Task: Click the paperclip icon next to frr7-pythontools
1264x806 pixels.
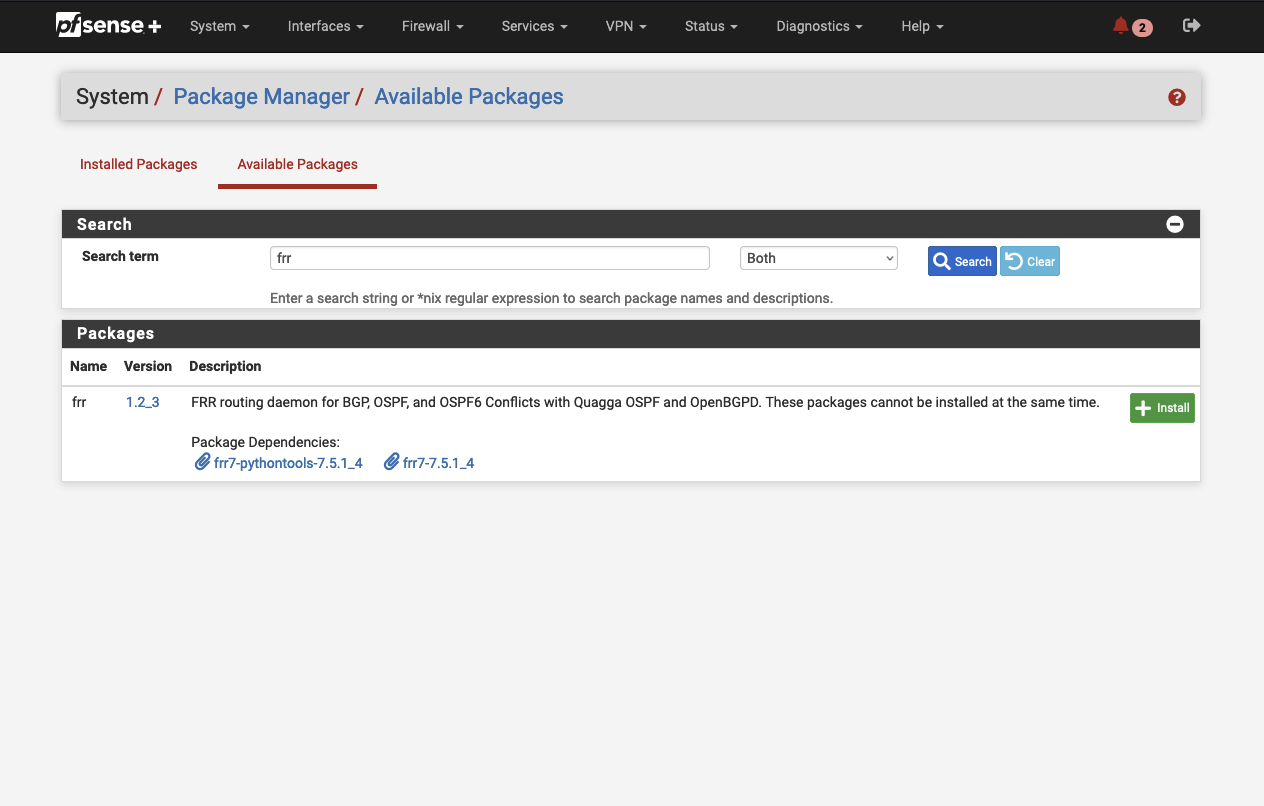Action: pos(203,462)
